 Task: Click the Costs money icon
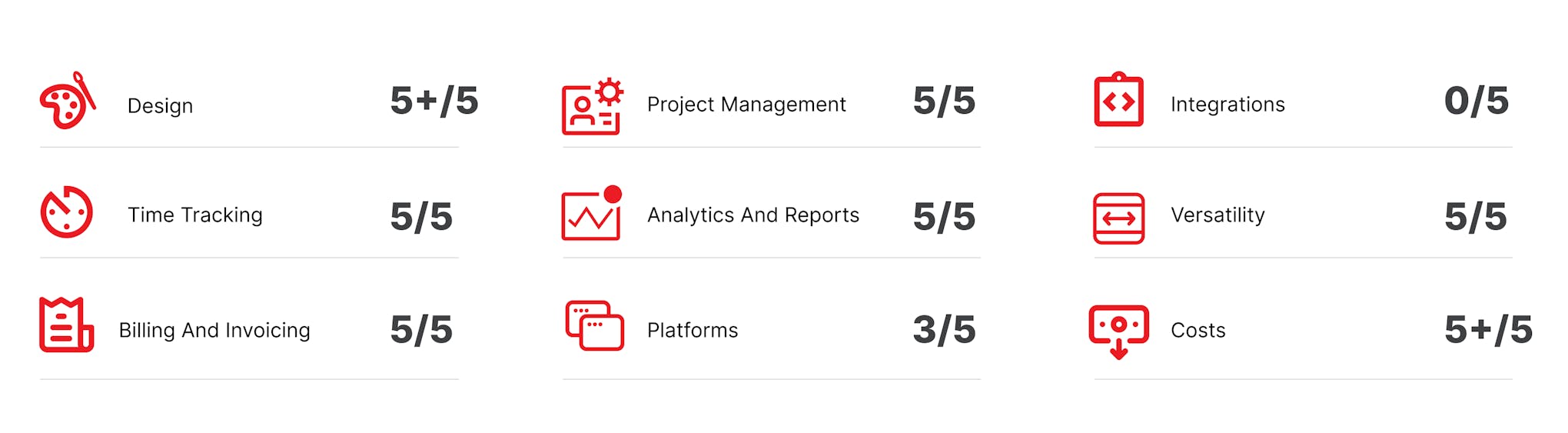coord(1118,332)
